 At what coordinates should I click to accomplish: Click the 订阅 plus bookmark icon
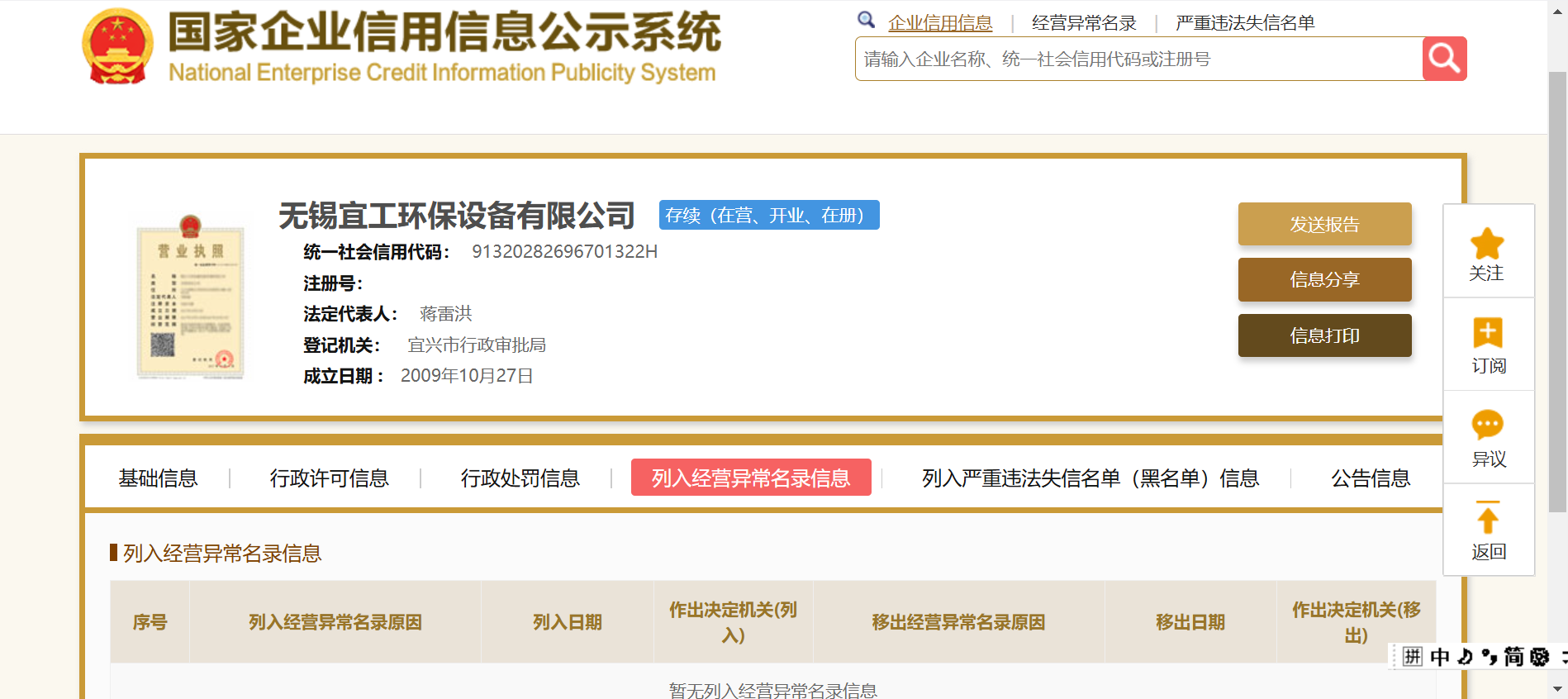click(1488, 333)
